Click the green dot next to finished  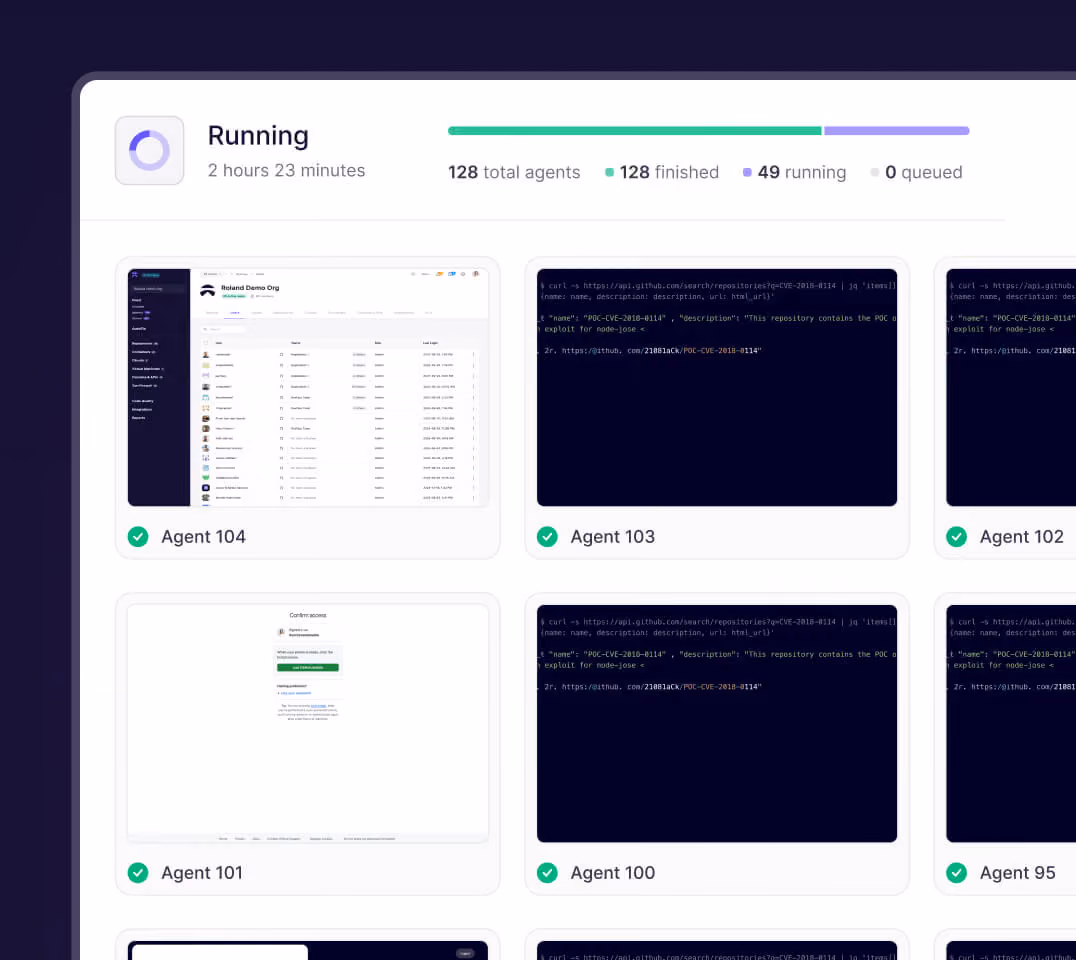[x=609, y=172]
